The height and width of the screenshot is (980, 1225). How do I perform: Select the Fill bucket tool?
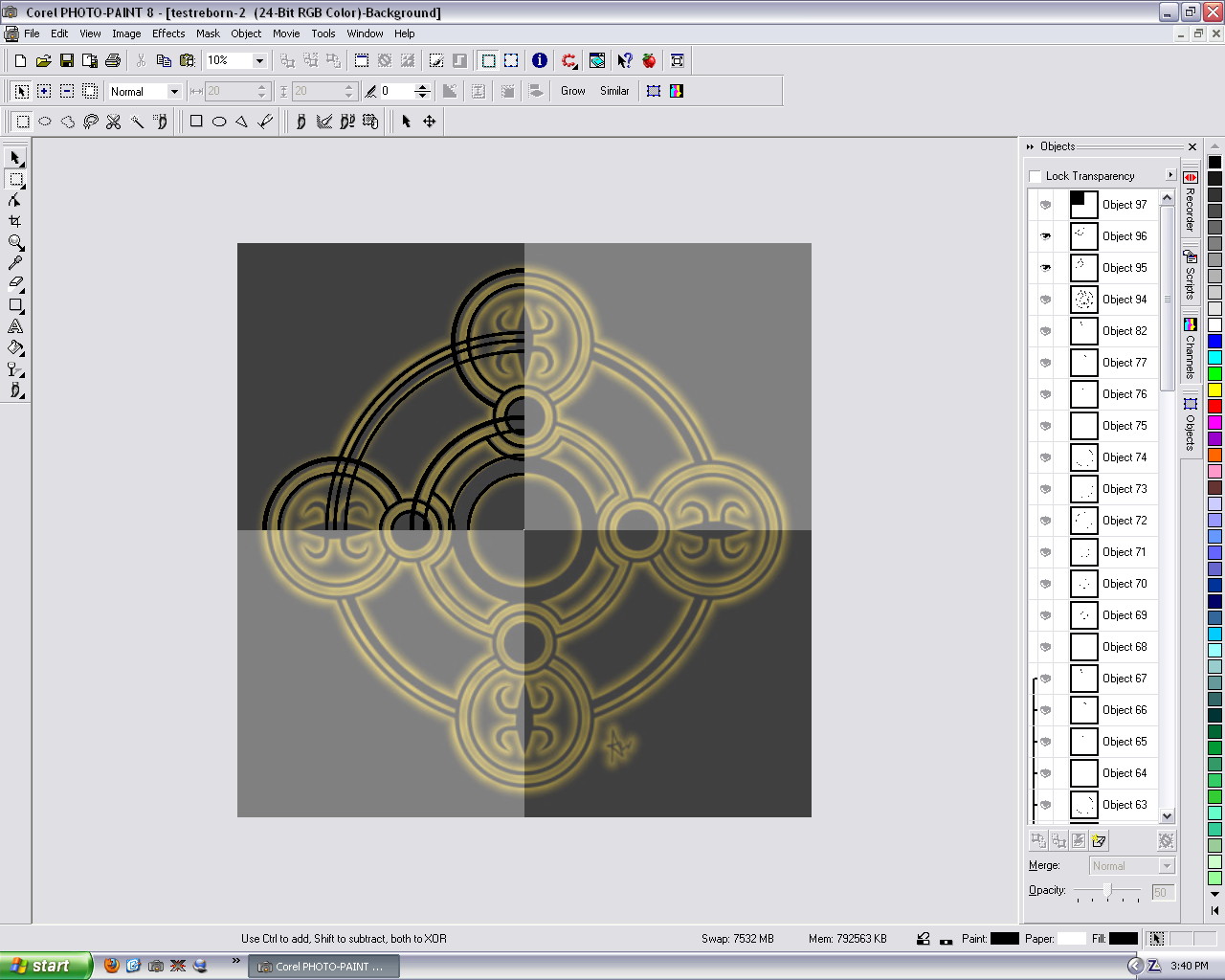(x=15, y=347)
